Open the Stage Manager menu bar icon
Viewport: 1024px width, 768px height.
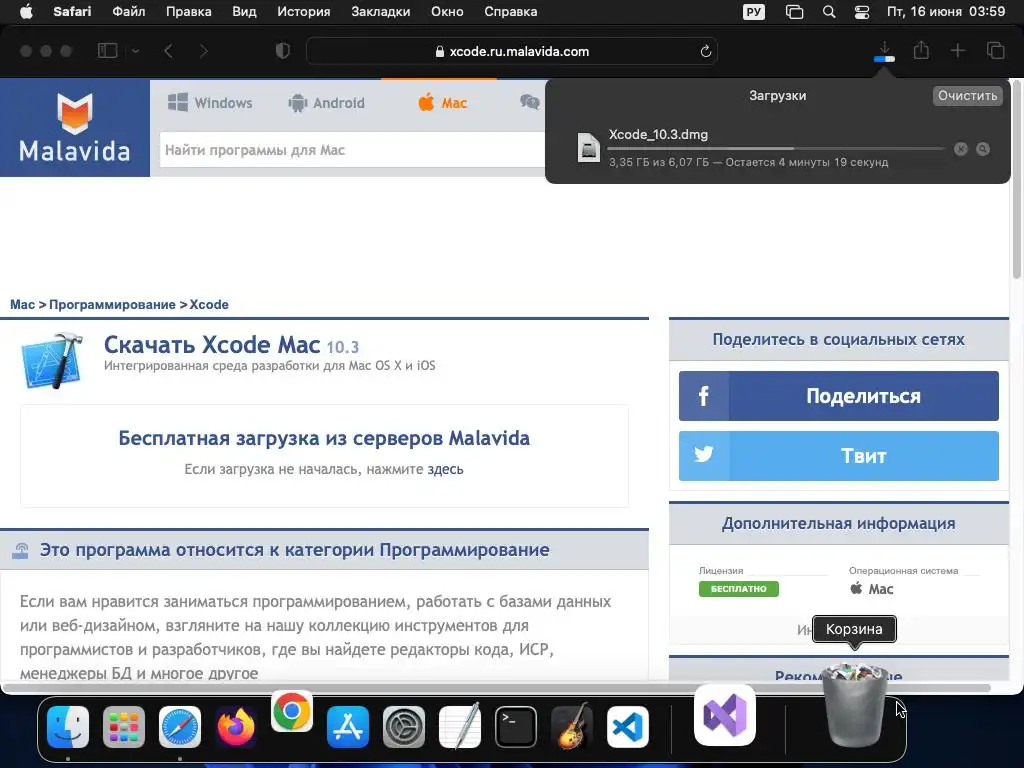794,12
